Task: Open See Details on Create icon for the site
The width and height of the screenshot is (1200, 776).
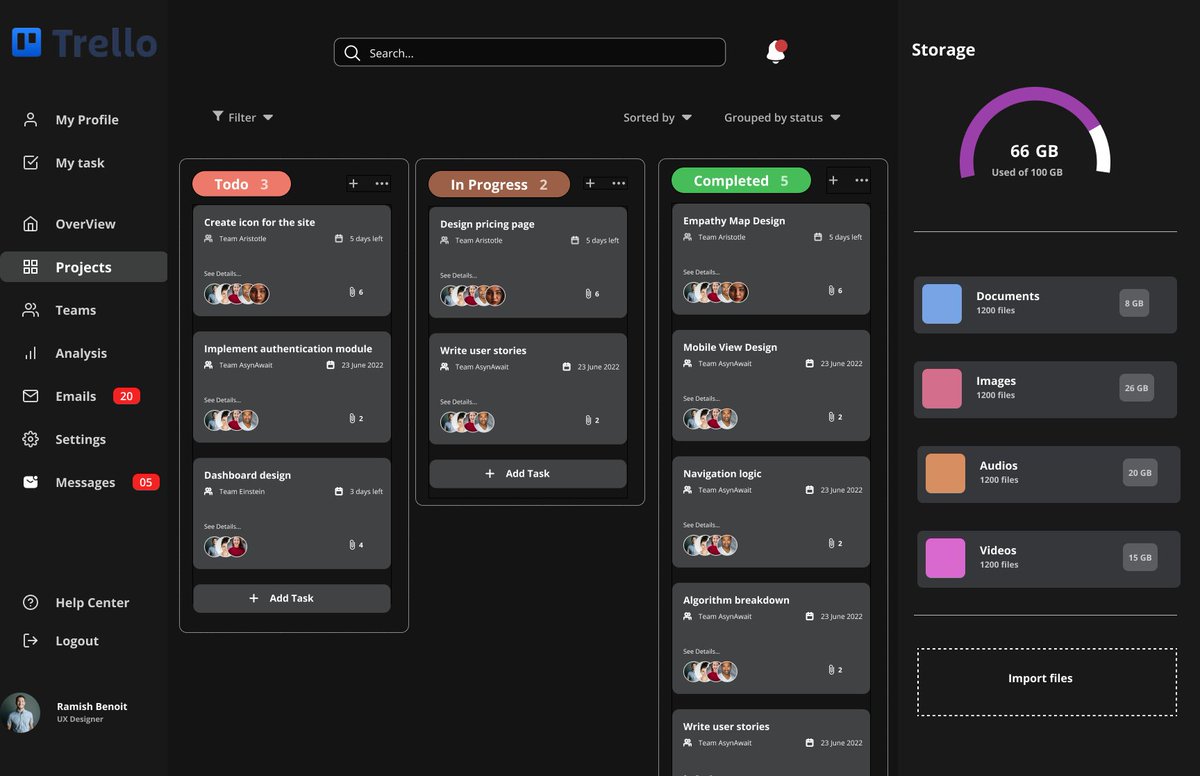Action: click(x=222, y=273)
